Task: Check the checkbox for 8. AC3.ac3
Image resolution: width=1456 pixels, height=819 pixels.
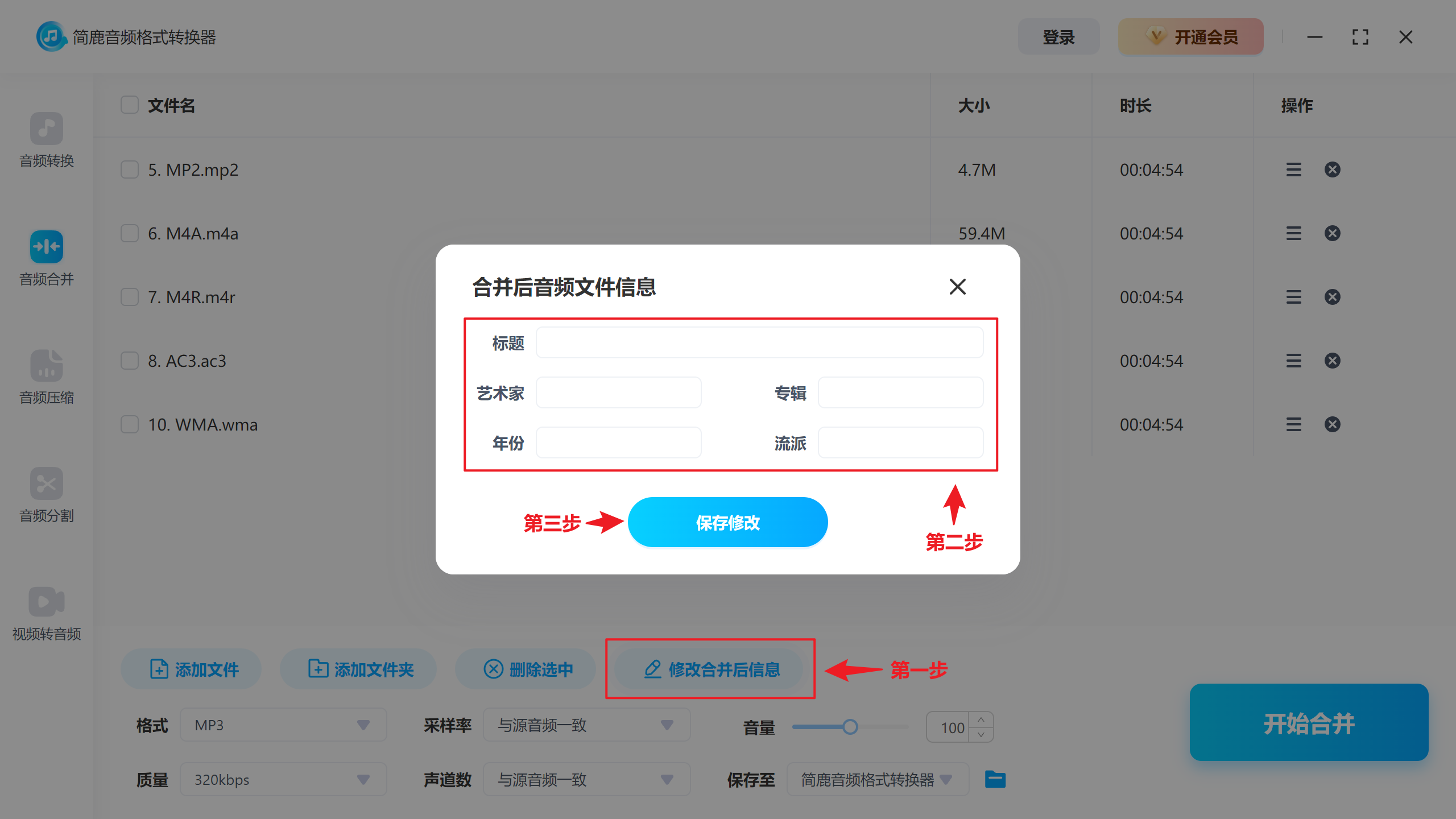Action: point(129,360)
